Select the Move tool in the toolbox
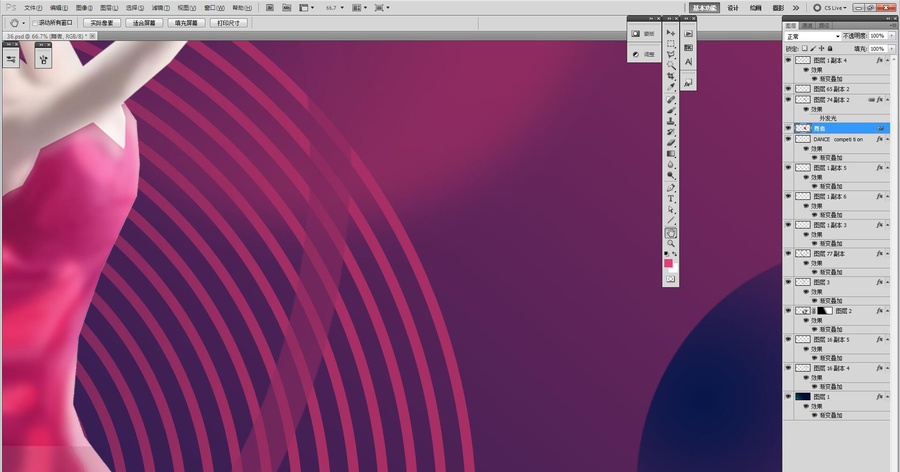 point(670,33)
